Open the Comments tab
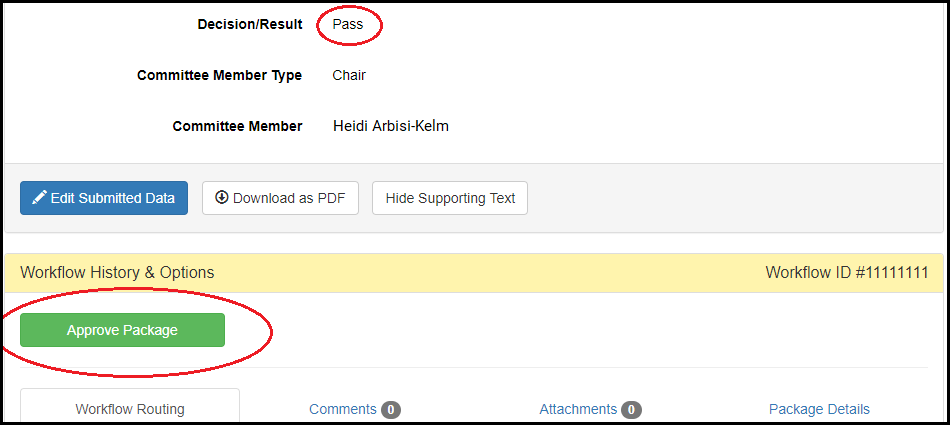950x425 pixels. coord(343,409)
